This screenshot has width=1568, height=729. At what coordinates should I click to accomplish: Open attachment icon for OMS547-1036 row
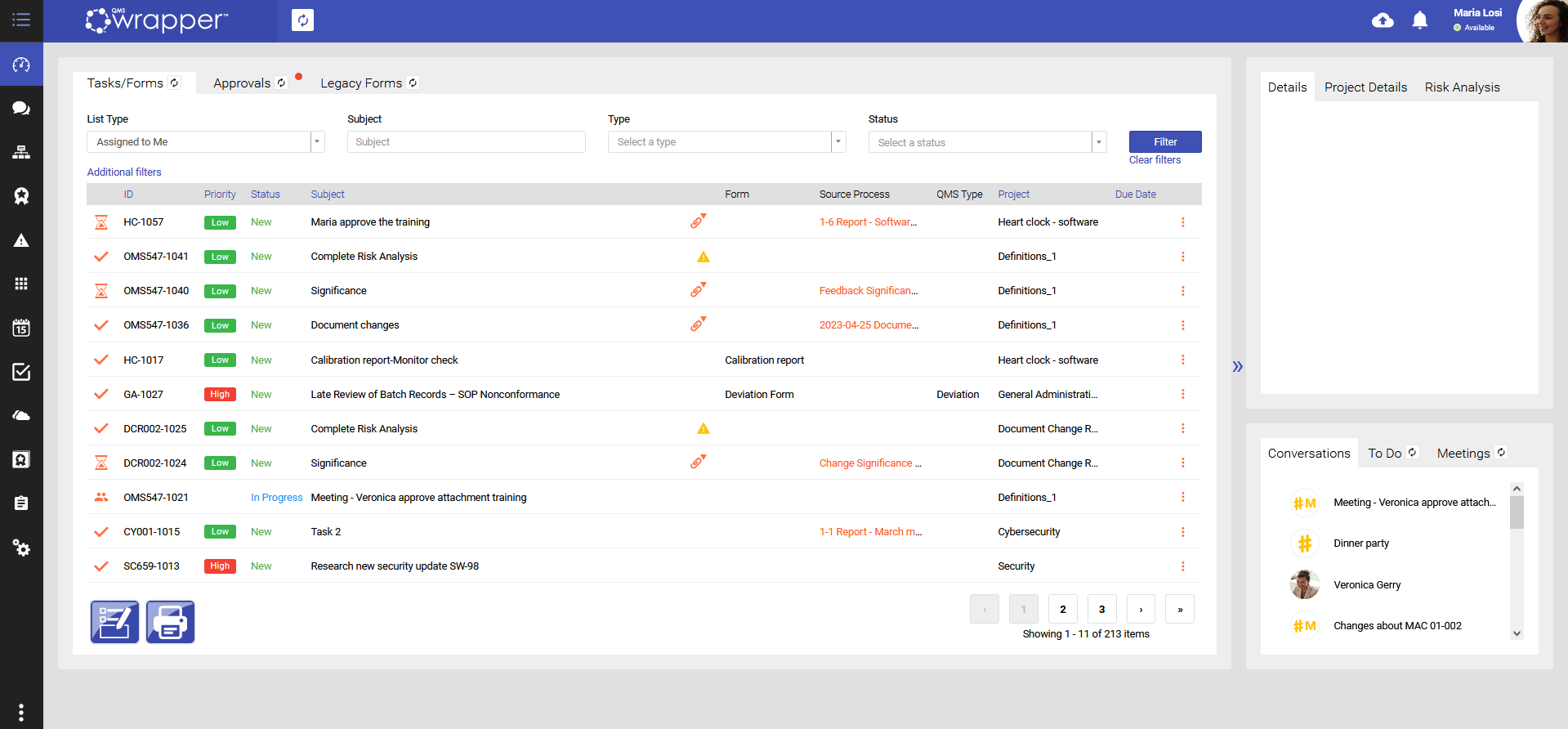coord(698,324)
